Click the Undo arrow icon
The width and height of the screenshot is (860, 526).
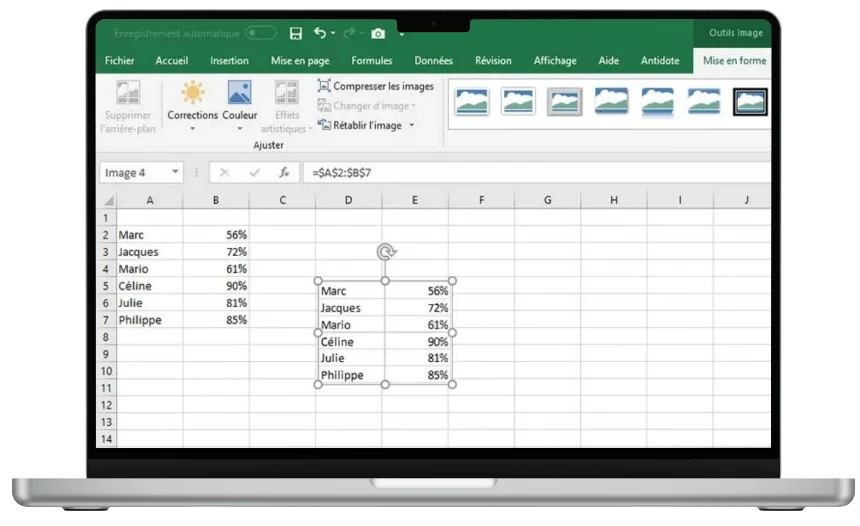(320, 33)
